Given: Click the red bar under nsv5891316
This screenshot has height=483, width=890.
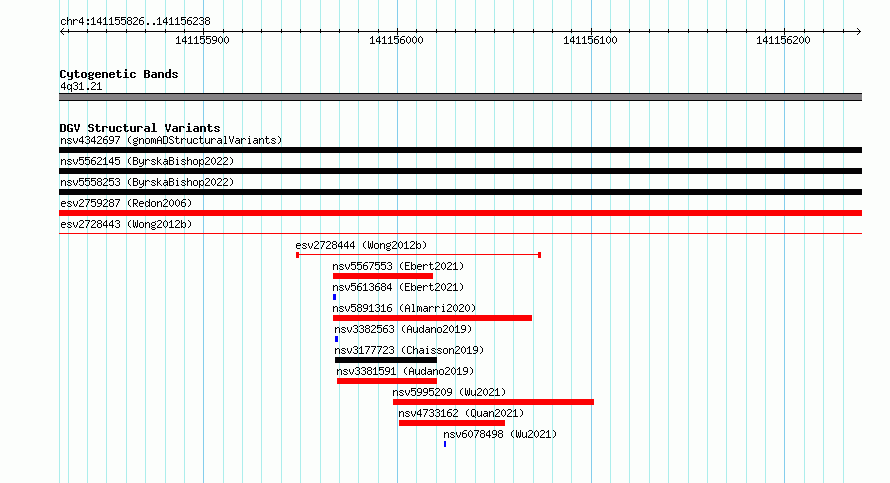Looking at the screenshot, I should click(x=433, y=318).
